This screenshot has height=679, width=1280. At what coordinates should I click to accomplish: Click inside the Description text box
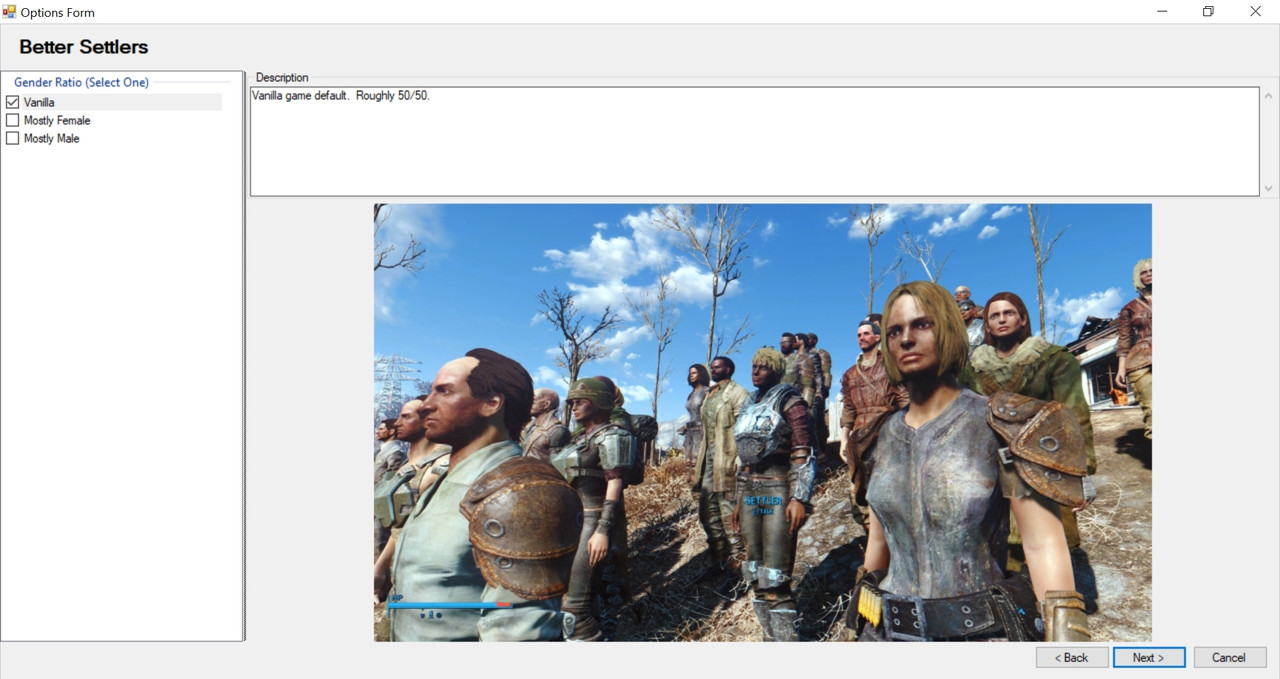pyautogui.click(x=754, y=141)
